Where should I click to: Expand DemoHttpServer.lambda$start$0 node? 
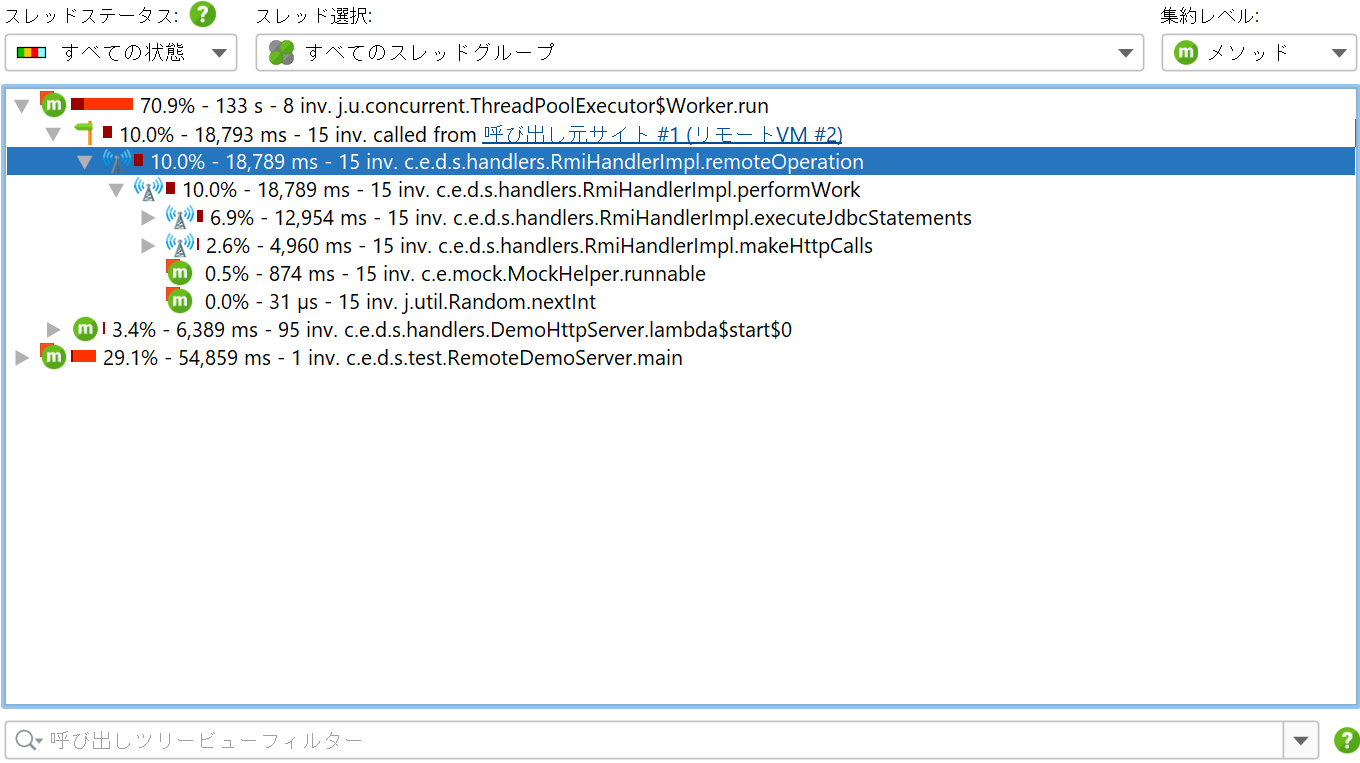(54, 330)
